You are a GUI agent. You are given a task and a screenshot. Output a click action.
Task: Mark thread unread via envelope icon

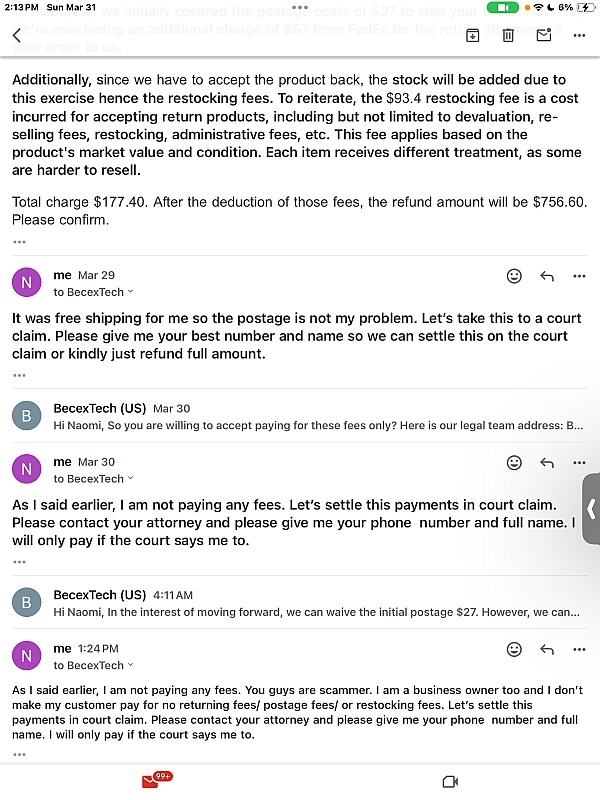544,35
